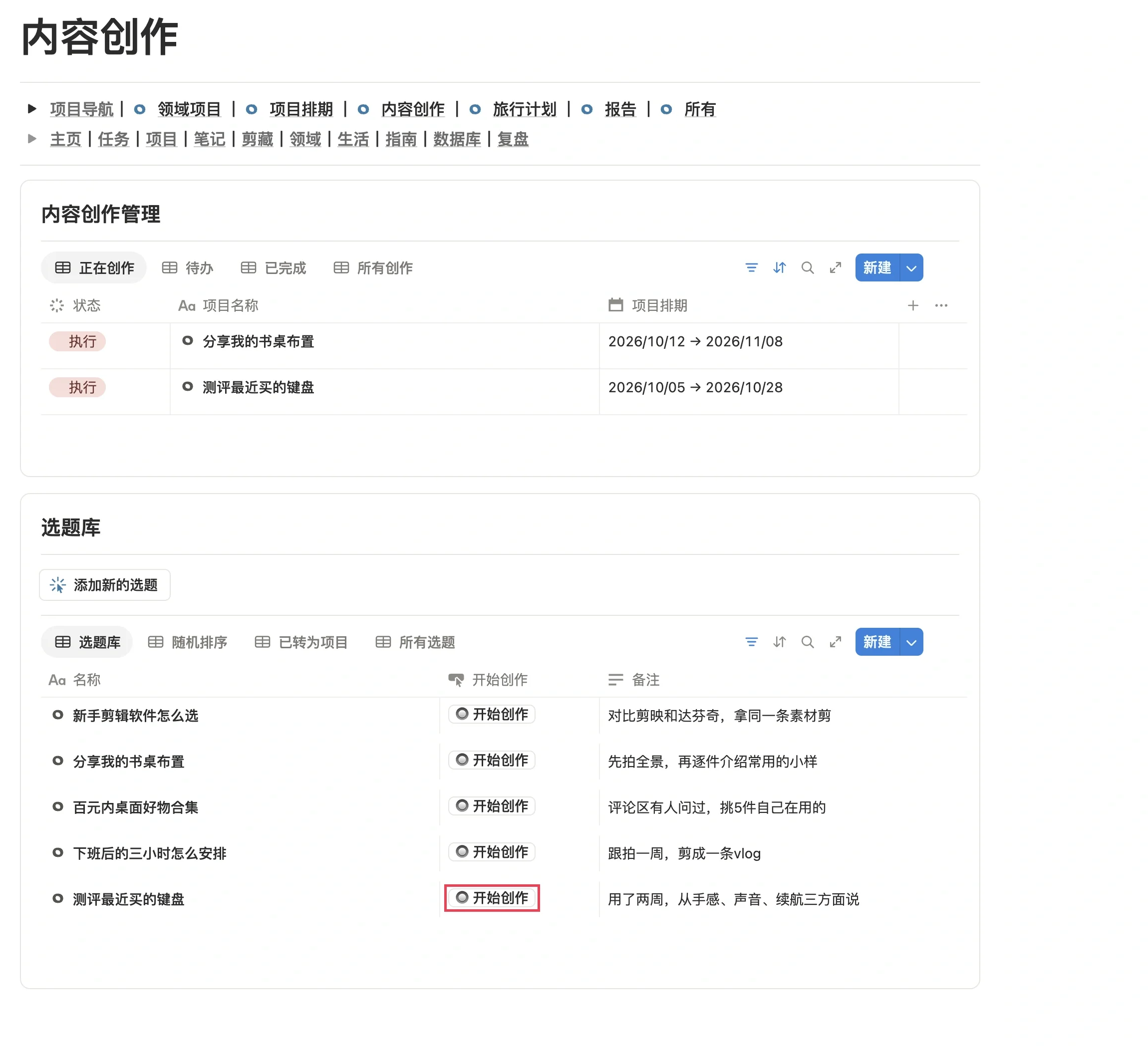This screenshot has height=1048, width=1148.
Task: Open filter in 内容创作管理 toolbar
Action: pyautogui.click(x=751, y=267)
